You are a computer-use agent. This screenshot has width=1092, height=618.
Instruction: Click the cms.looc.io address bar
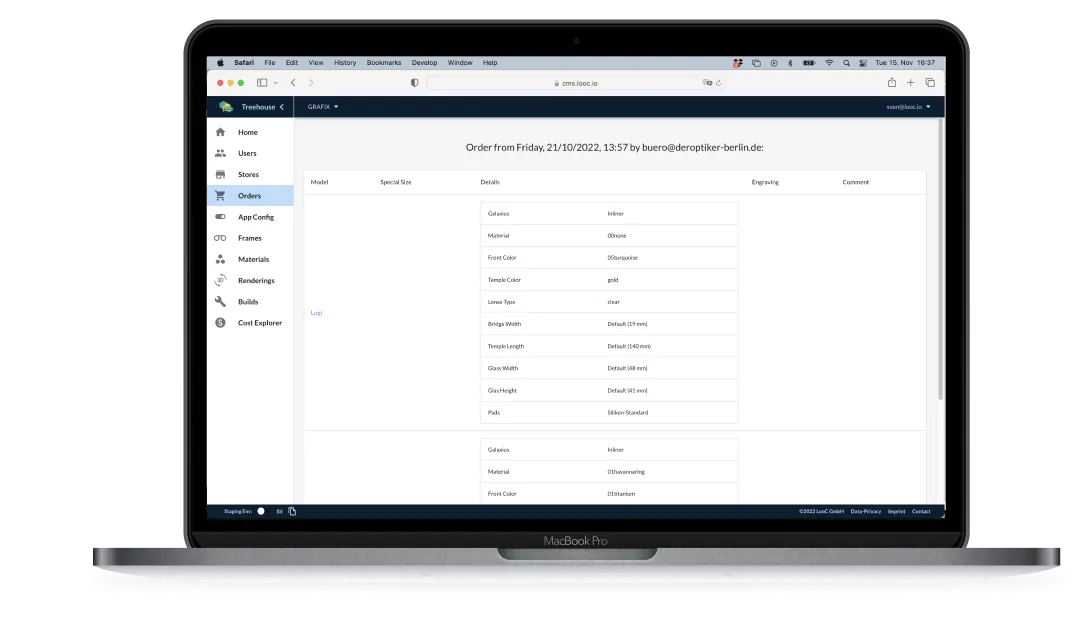click(x=575, y=83)
